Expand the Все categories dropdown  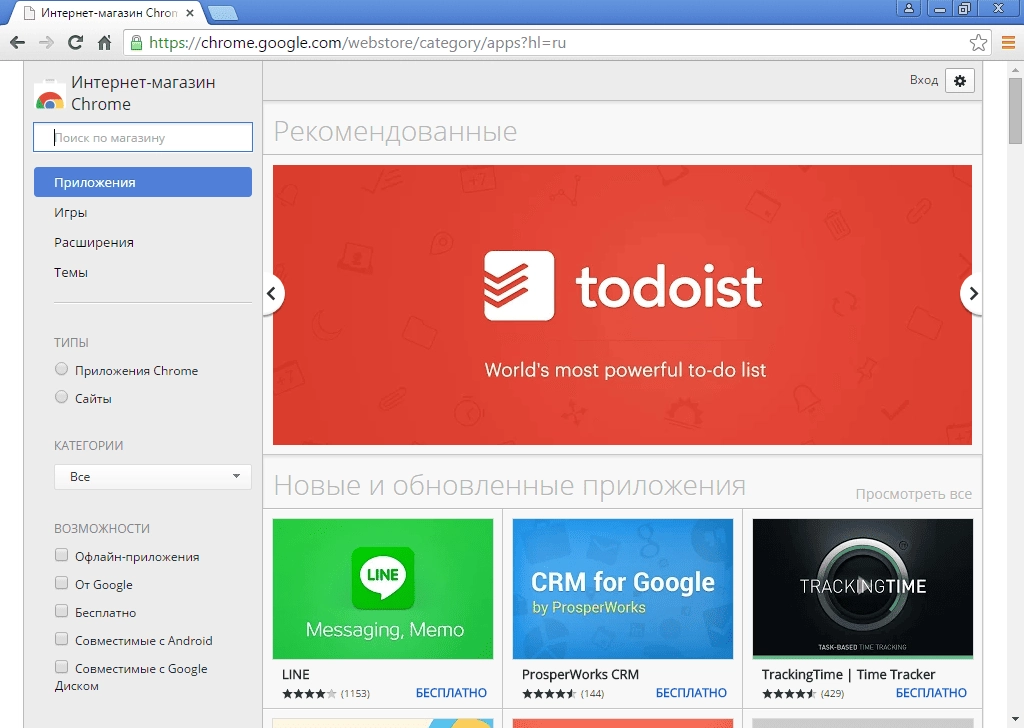pyautogui.click(x=153, y=477)
